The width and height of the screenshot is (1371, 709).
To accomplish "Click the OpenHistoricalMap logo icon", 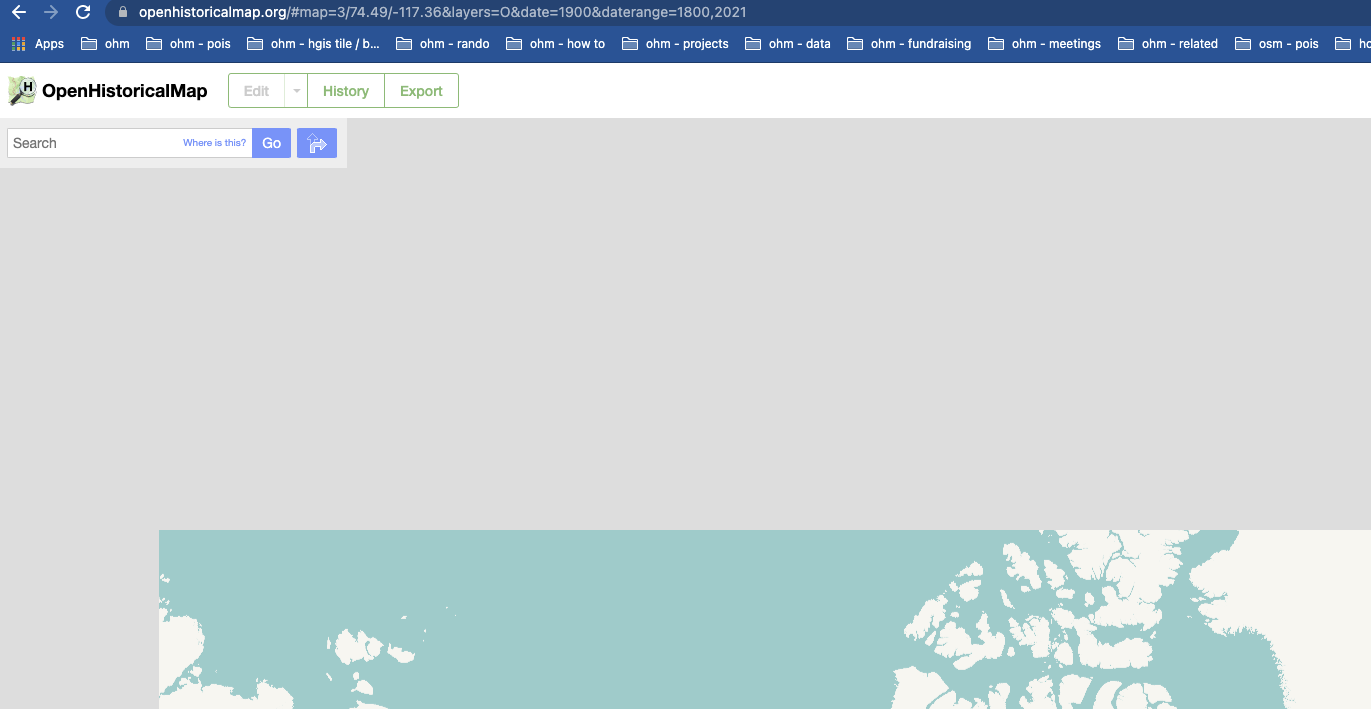I will pyautogui.click(x=20, y=90).
